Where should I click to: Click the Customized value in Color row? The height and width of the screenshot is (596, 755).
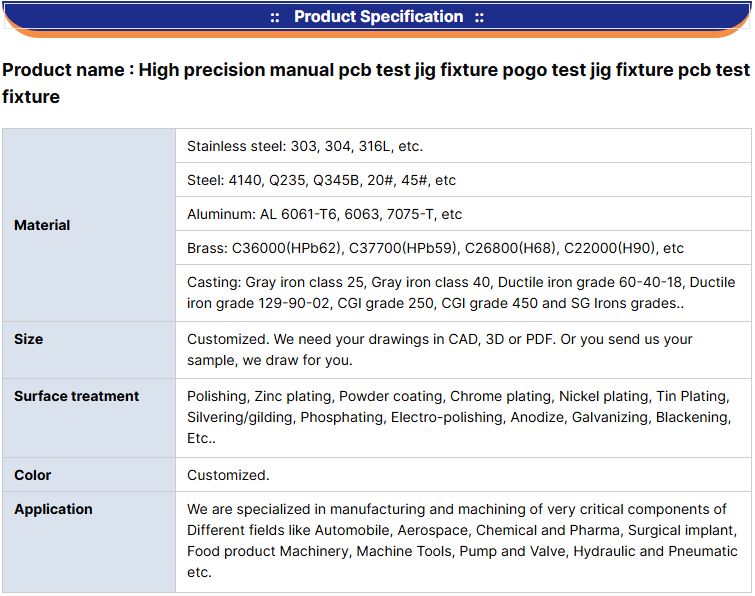pyautogui.click(x=228, y=475)
